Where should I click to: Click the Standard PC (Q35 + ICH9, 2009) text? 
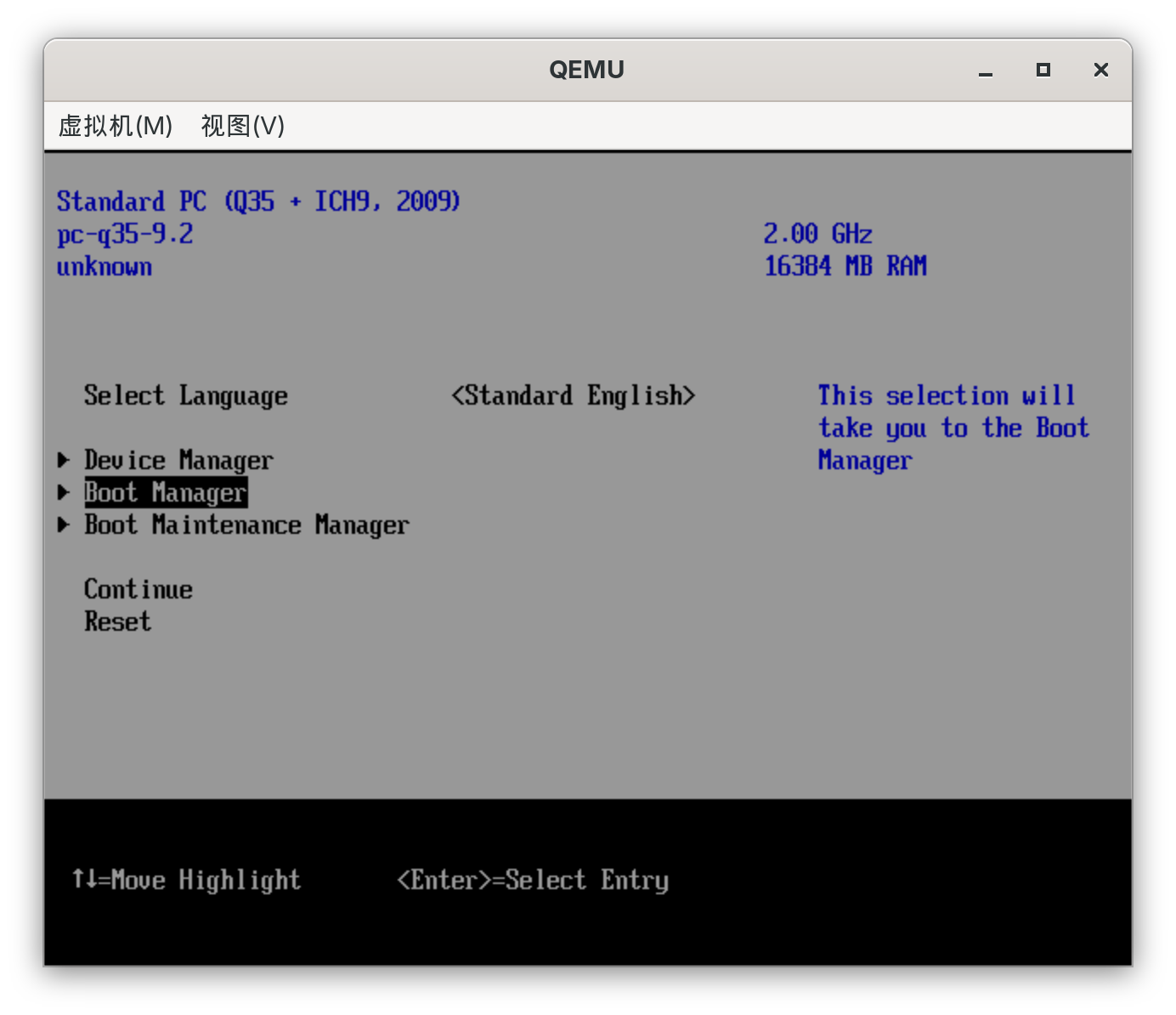tap(258, 201)
